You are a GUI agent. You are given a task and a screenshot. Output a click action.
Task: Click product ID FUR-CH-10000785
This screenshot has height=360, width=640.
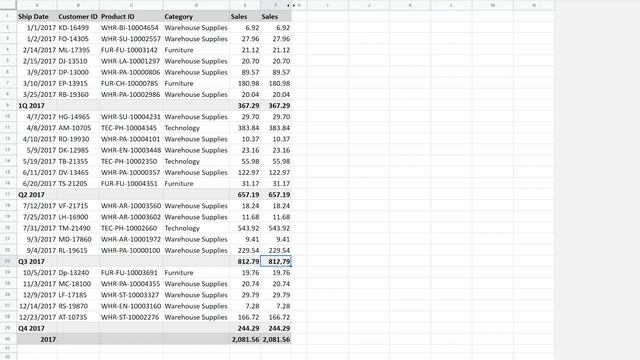tap(129, 83)
